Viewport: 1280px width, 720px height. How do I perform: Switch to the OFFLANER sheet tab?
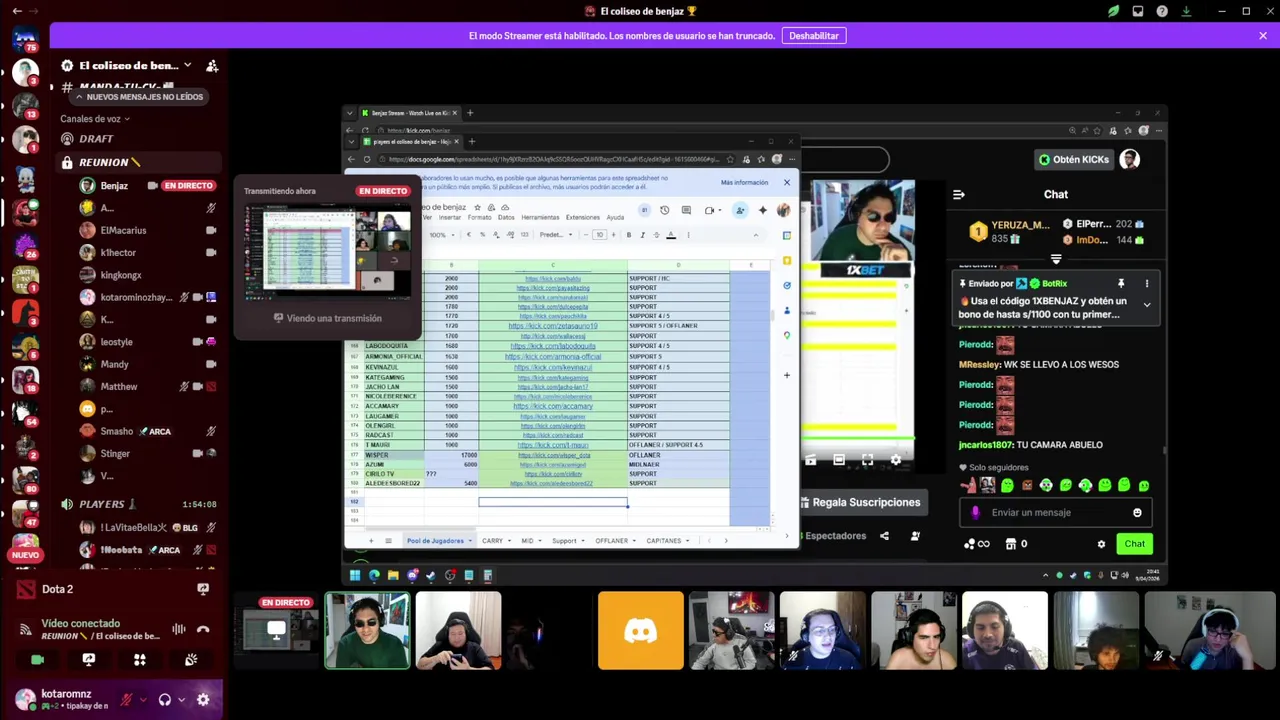(x=614, y=541)
